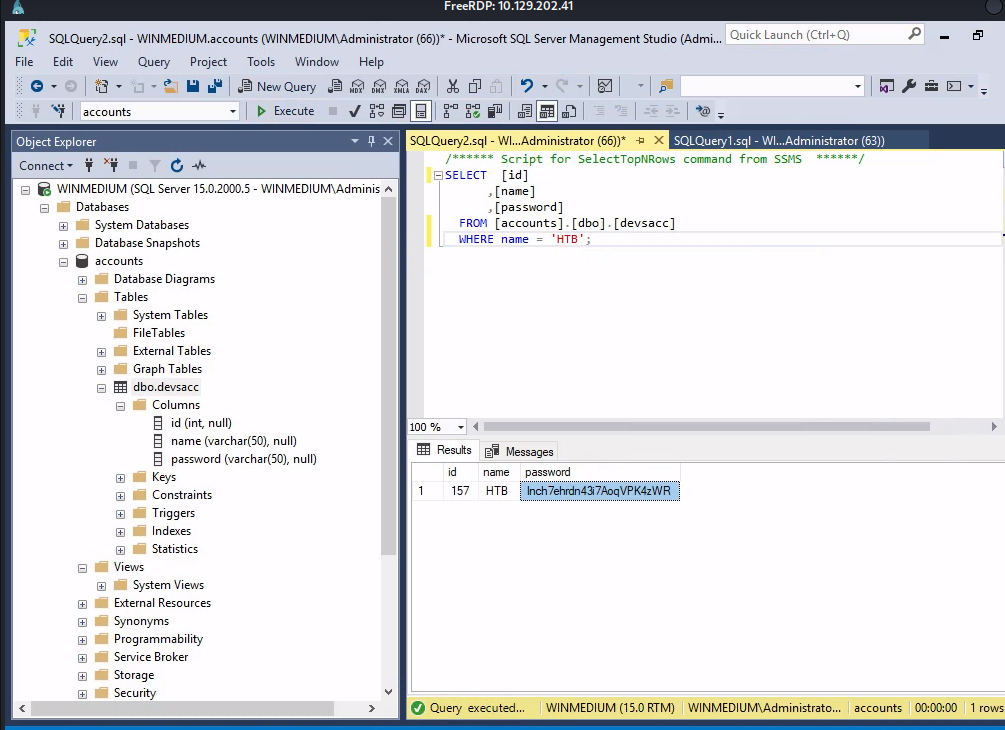Open Activity Monitor from Object Explorer toolbar
Screen dimensions: 1005x730
pyautogui.click(x=199, y=166)
